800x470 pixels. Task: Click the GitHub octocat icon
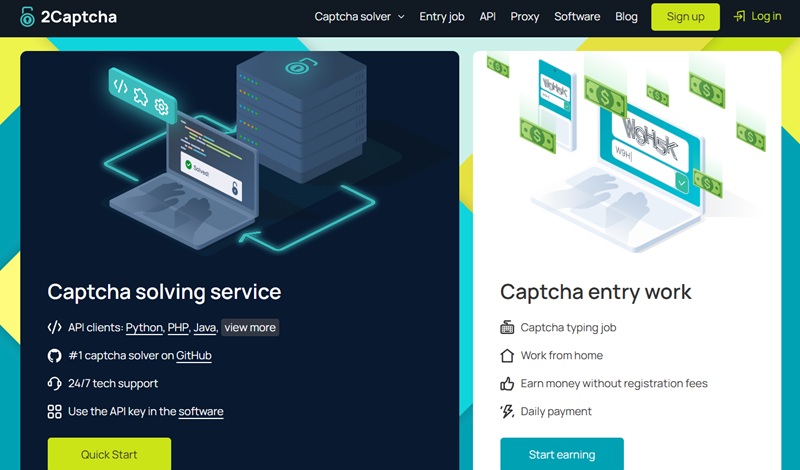55,356
